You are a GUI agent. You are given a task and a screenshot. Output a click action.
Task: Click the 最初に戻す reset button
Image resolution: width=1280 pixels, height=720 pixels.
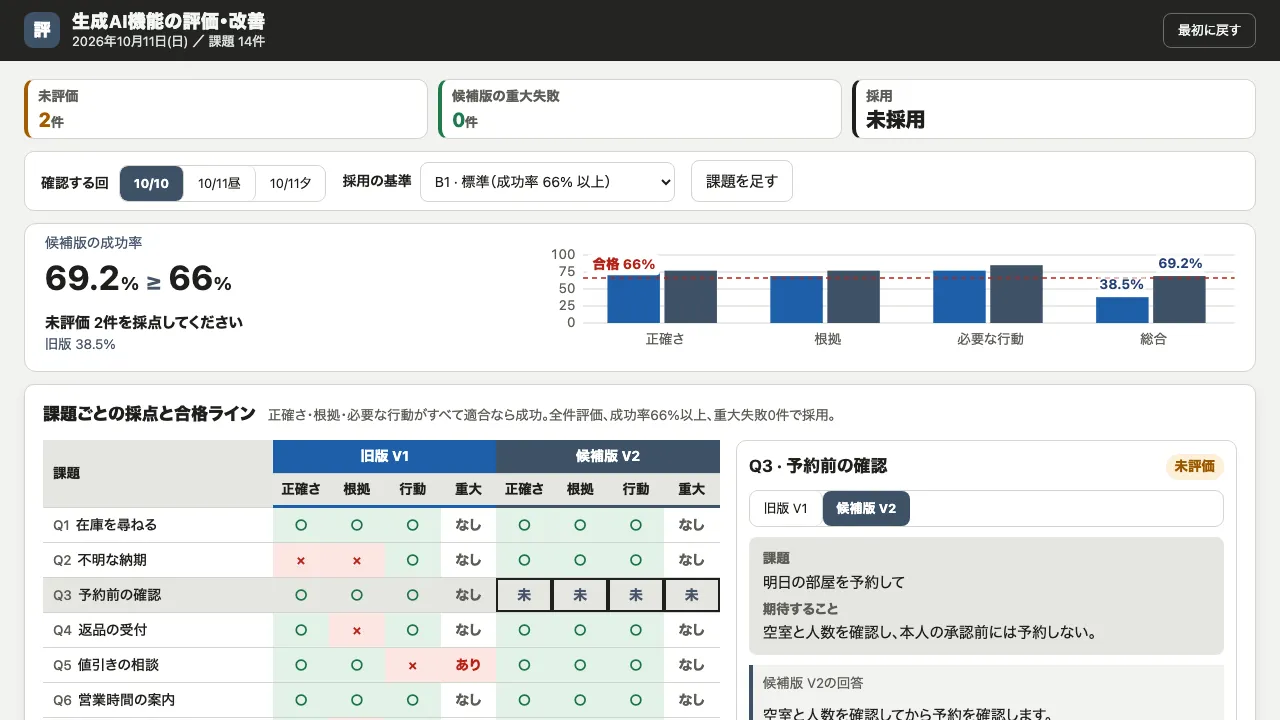point(1209,30)
